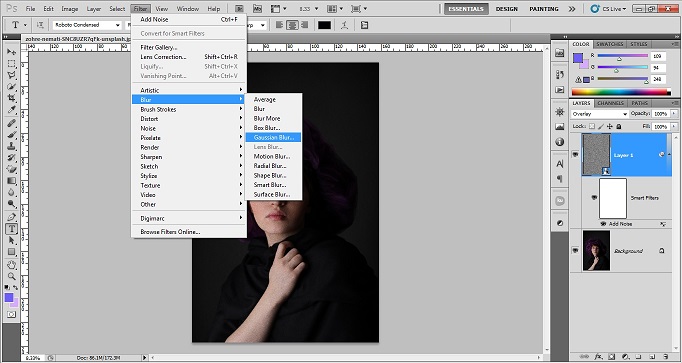Screen dimensions: 682x363
Task: Switch to the Channels tab
Action: click(611, 103)
